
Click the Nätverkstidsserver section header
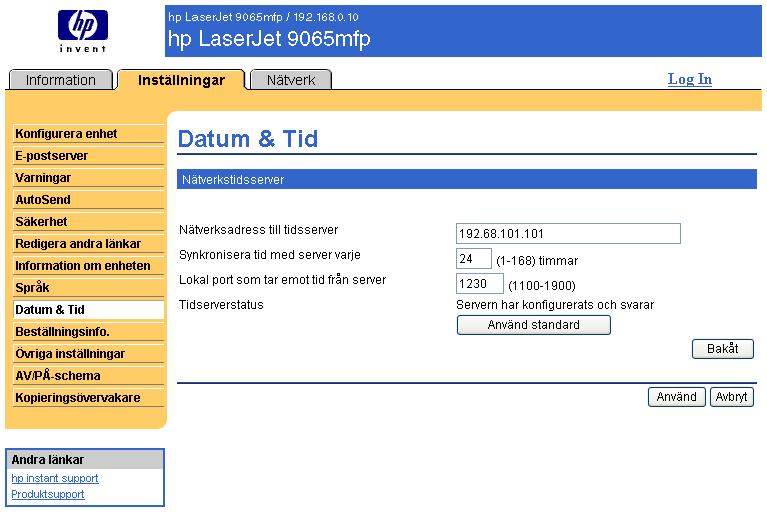click(467, 180)
